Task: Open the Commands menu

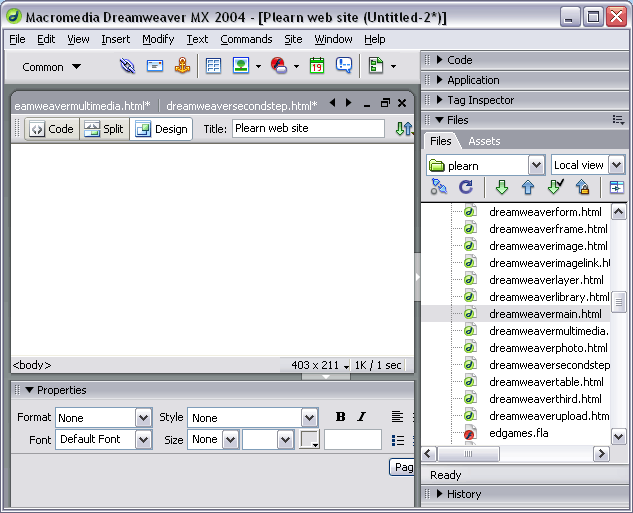Action: 246,39
